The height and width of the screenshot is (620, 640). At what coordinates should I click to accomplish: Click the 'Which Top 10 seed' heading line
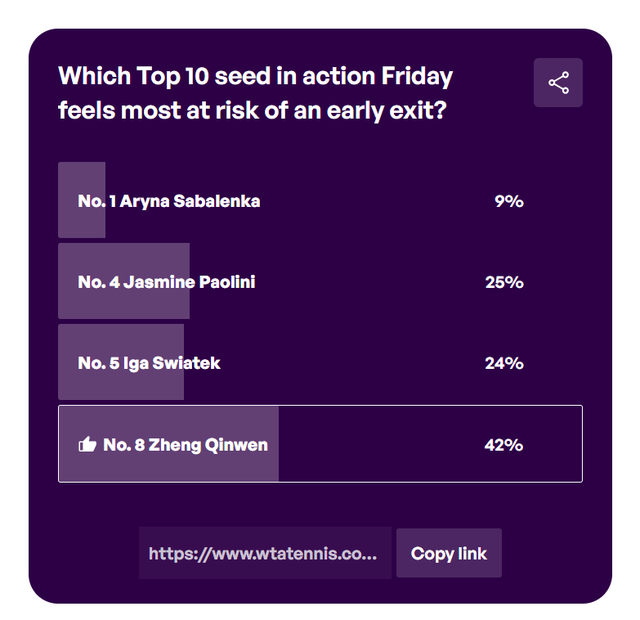click(x=255, y=76)
